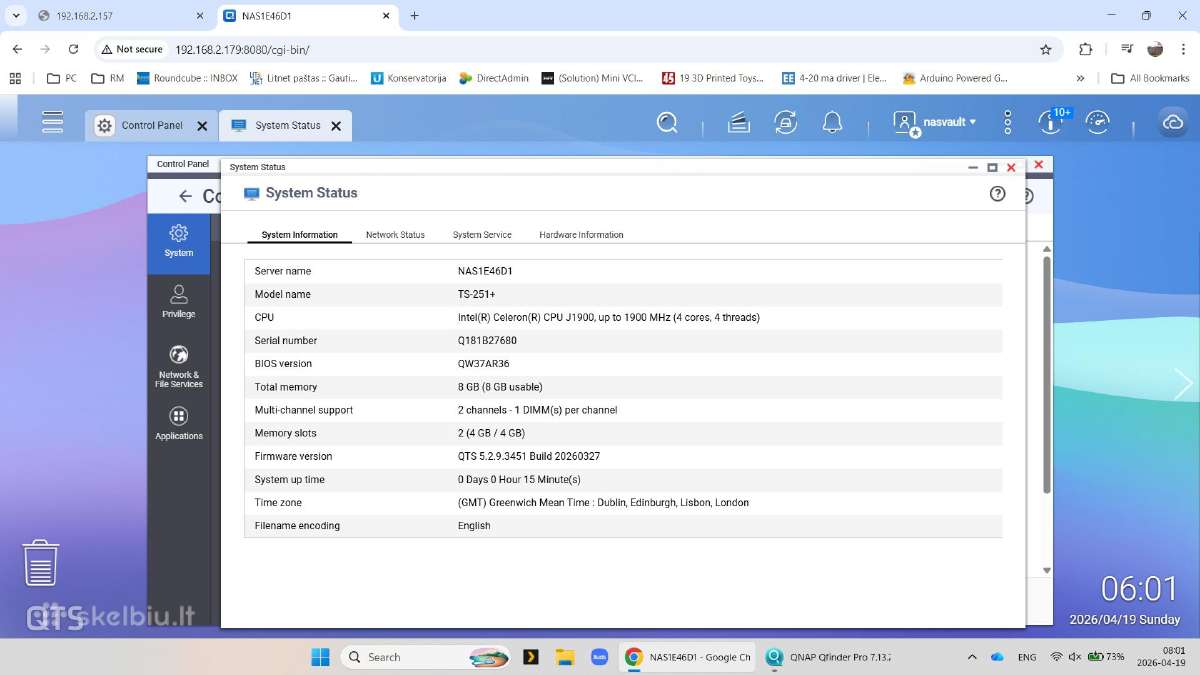Viewport: 1200px width, 675px height.
Task: Open the myQNAPcloud cloud icon
Action: [x=1172, y=122]
